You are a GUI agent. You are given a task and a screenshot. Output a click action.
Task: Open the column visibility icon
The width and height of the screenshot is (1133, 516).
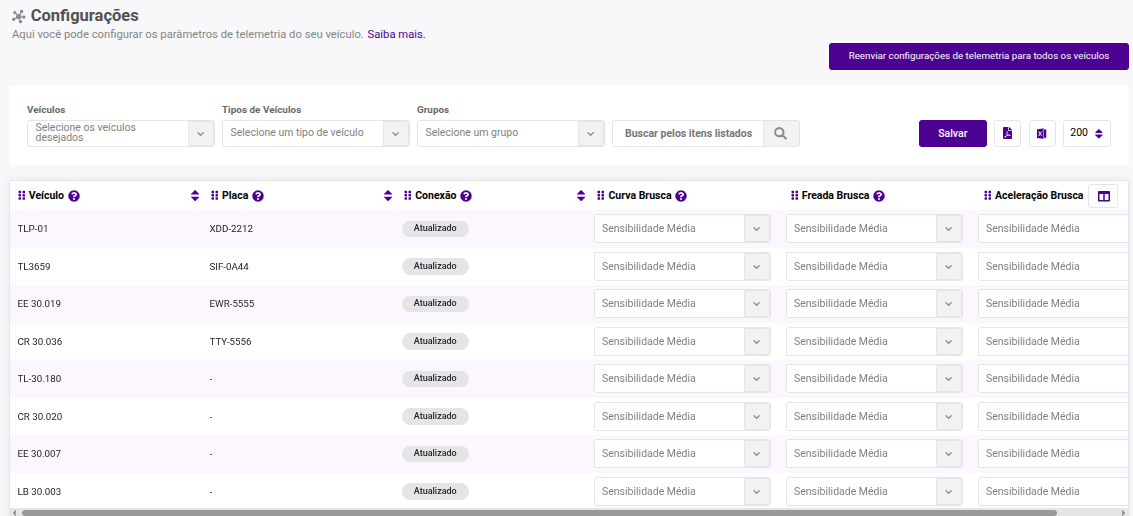pos(1103,196)
